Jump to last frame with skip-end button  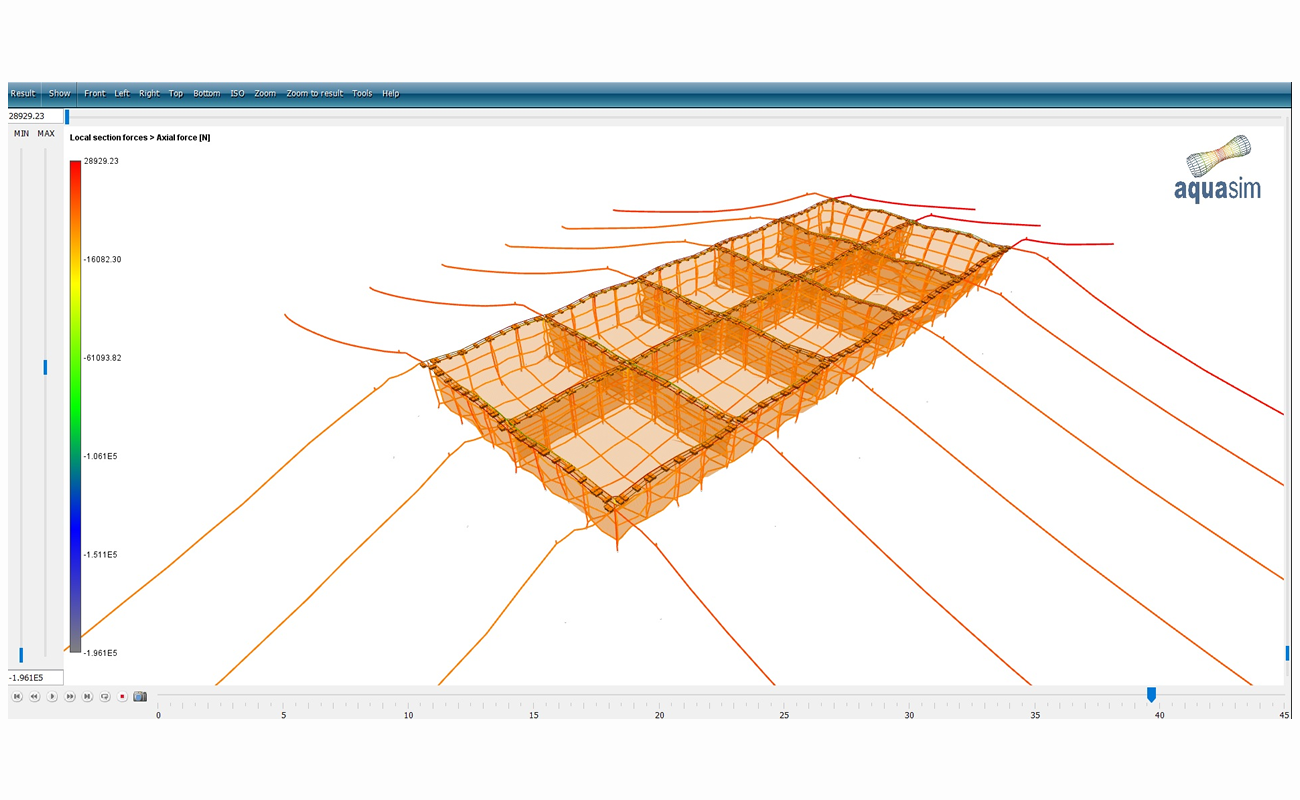pyautogui.click(x=88, y=696)
